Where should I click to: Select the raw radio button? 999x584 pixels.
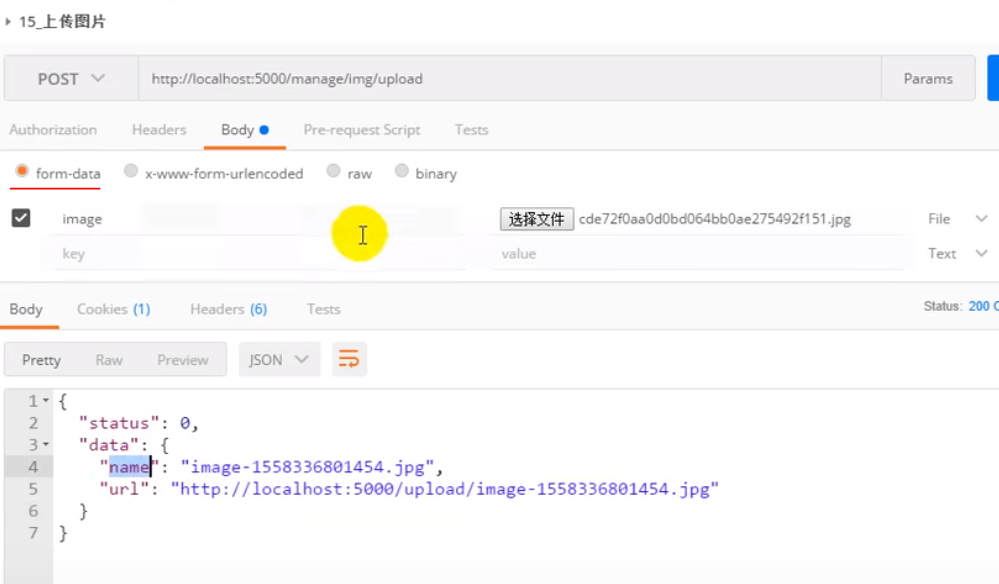click(x=333, y=171)
